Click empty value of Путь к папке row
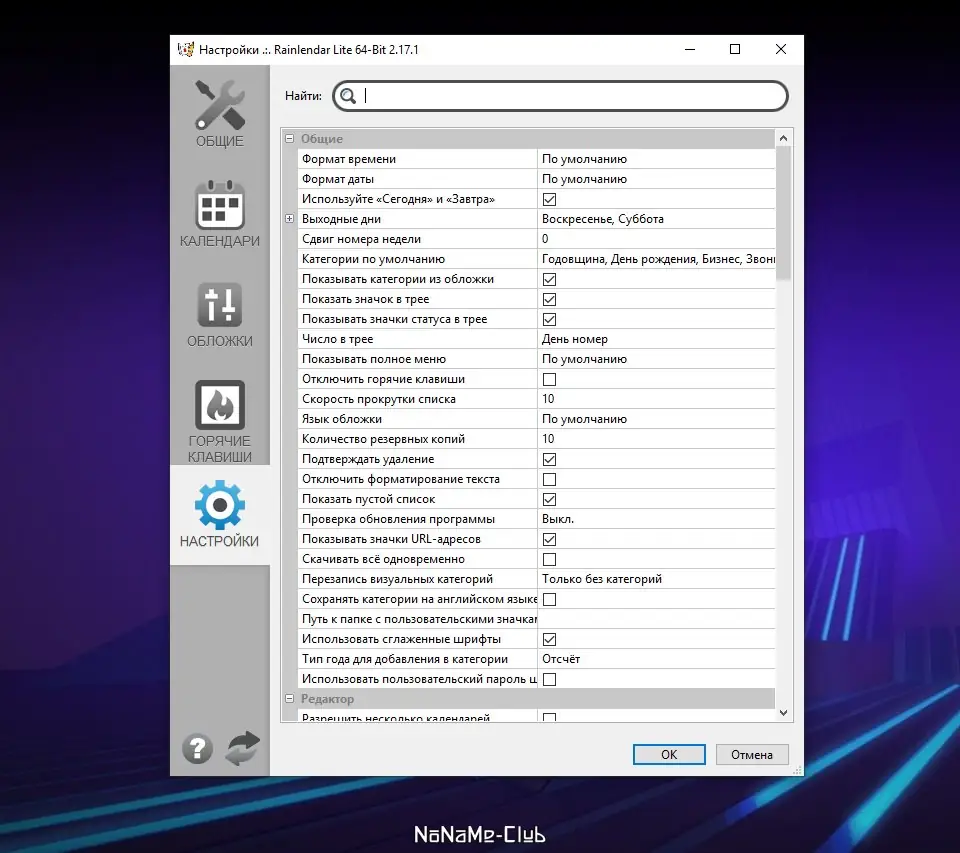Screen dimensions: 960x853 (656, 619)
